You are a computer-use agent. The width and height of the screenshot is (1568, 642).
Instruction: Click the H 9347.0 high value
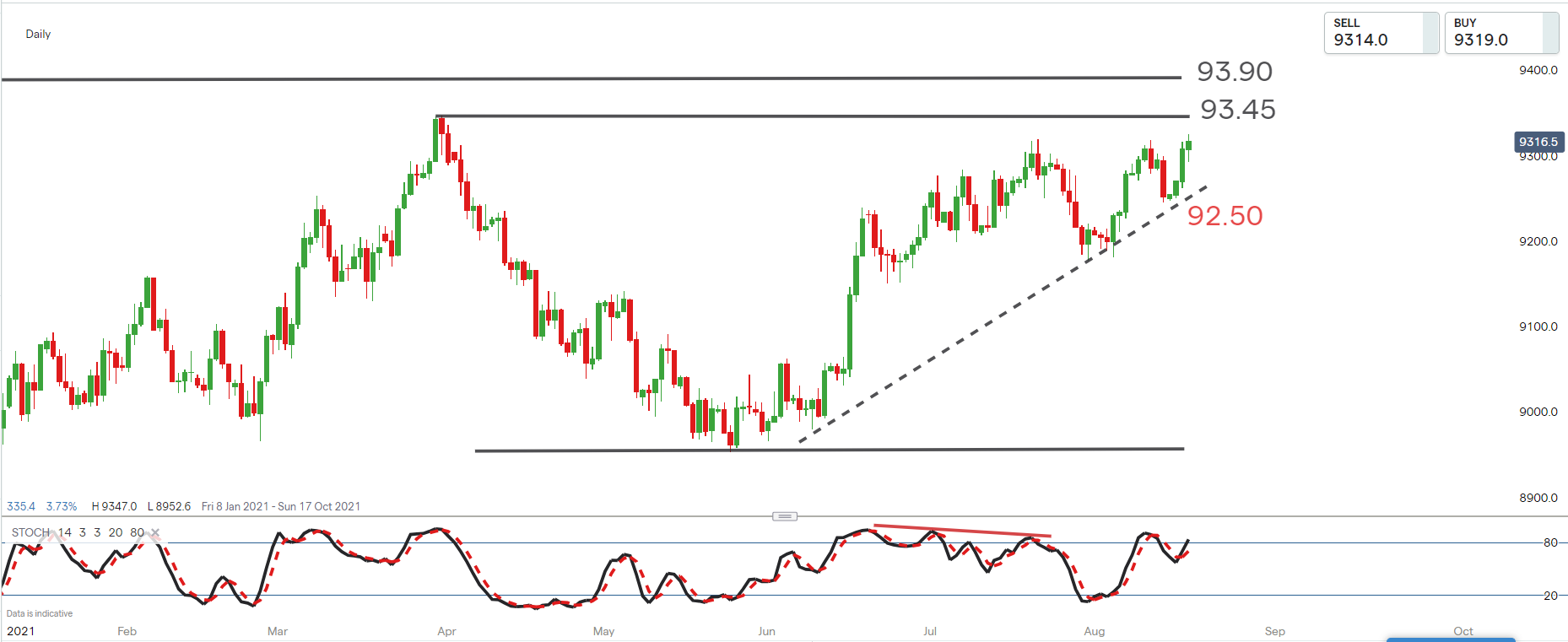[x=114, y=506]
